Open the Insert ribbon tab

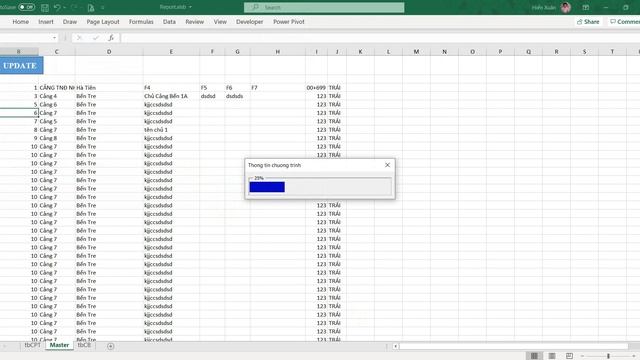pos(46,22)
